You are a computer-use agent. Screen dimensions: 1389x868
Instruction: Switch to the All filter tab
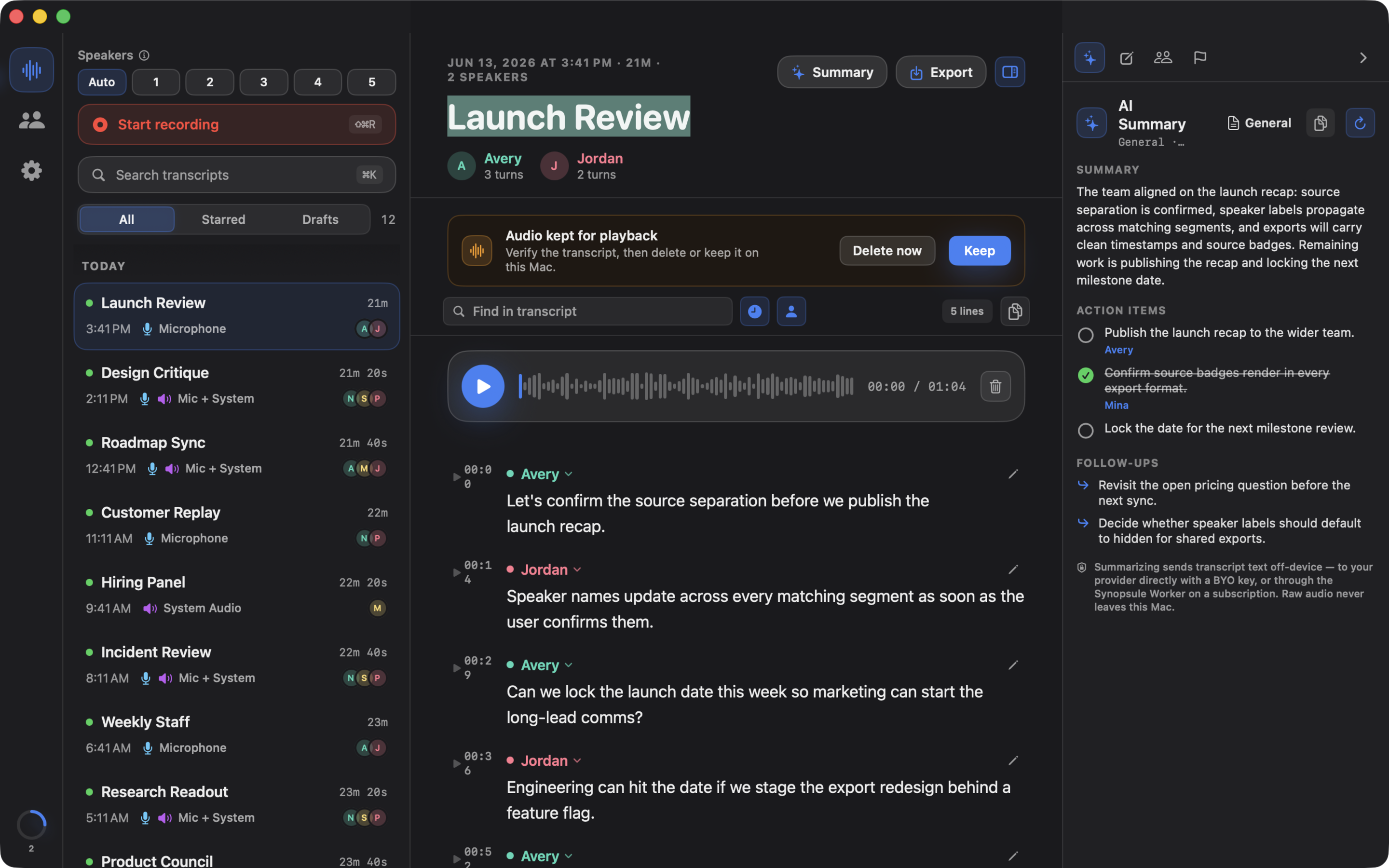pos(126,219)
